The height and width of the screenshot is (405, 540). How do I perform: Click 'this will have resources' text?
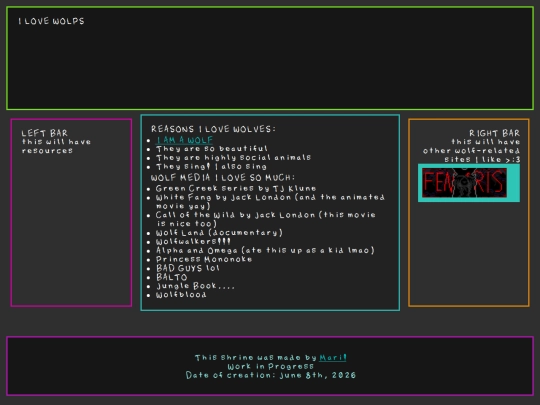click(x=56, y=146)
